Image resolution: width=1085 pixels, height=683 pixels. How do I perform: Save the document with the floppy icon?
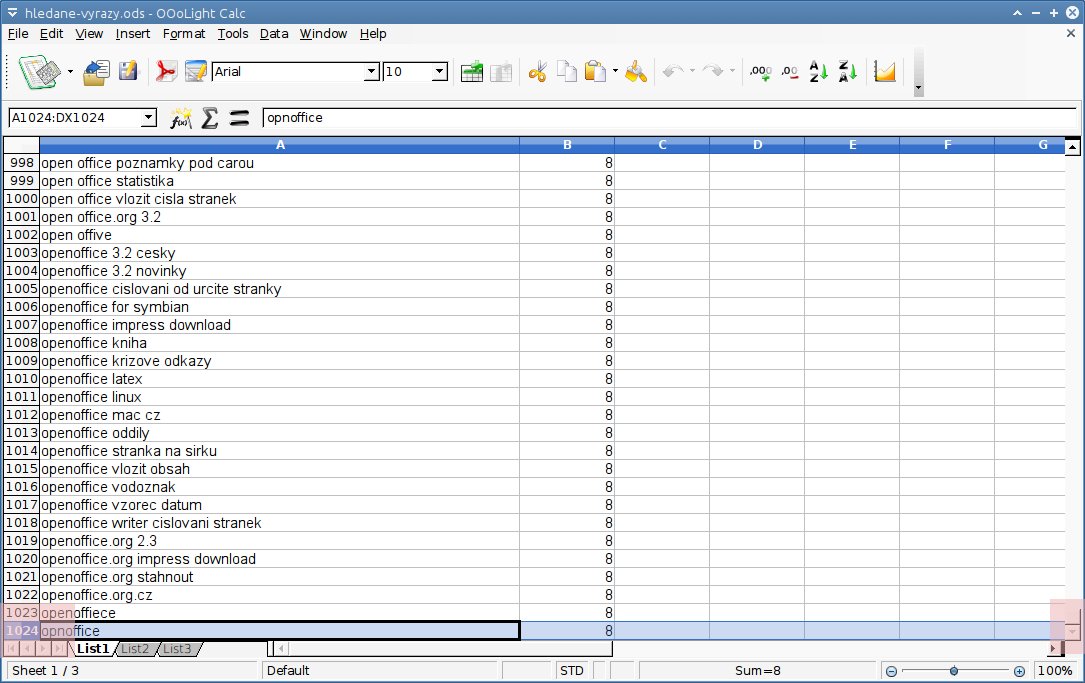tap(128, 71)
